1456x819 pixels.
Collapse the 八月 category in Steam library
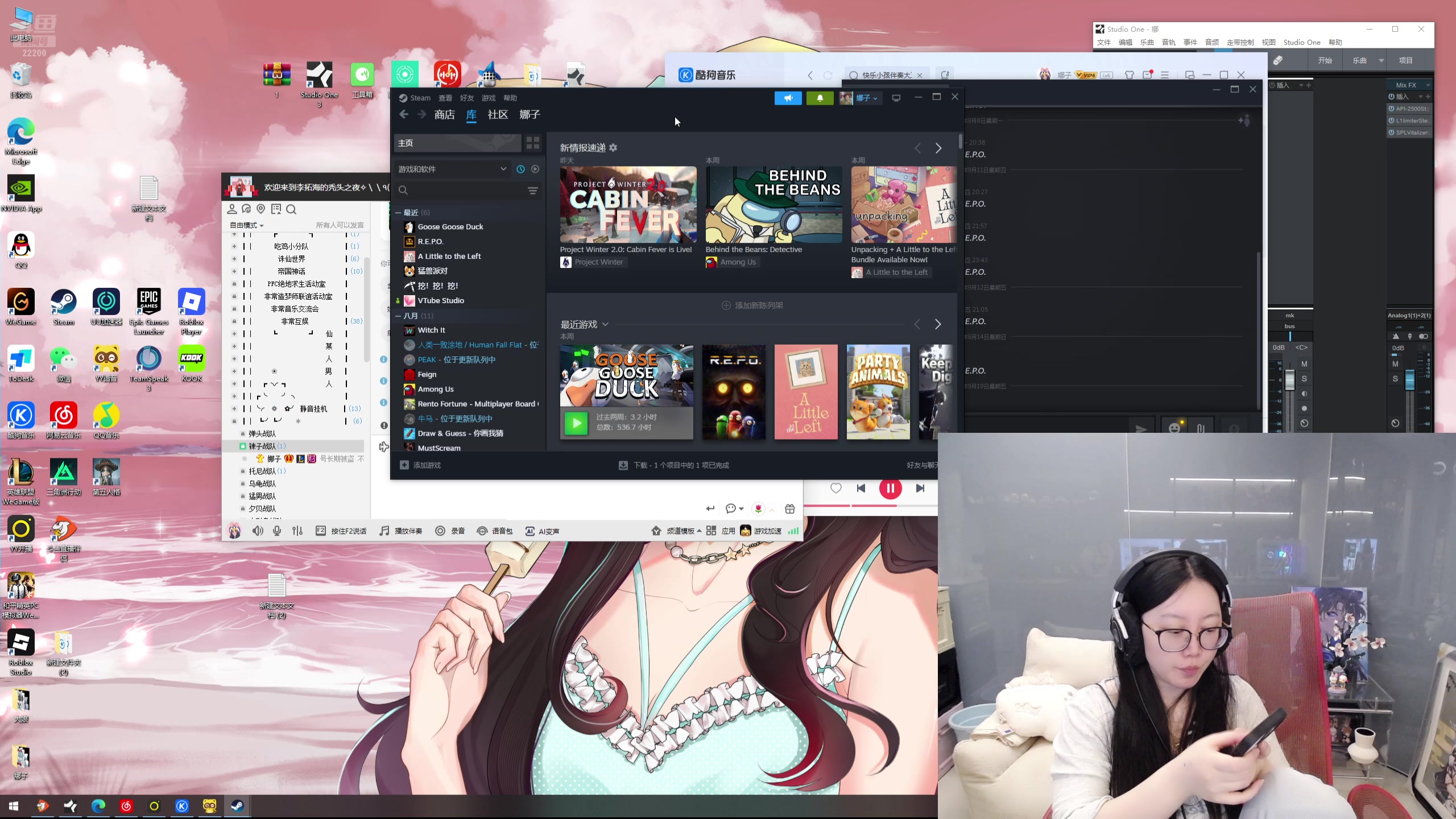(x=398, y=316)
